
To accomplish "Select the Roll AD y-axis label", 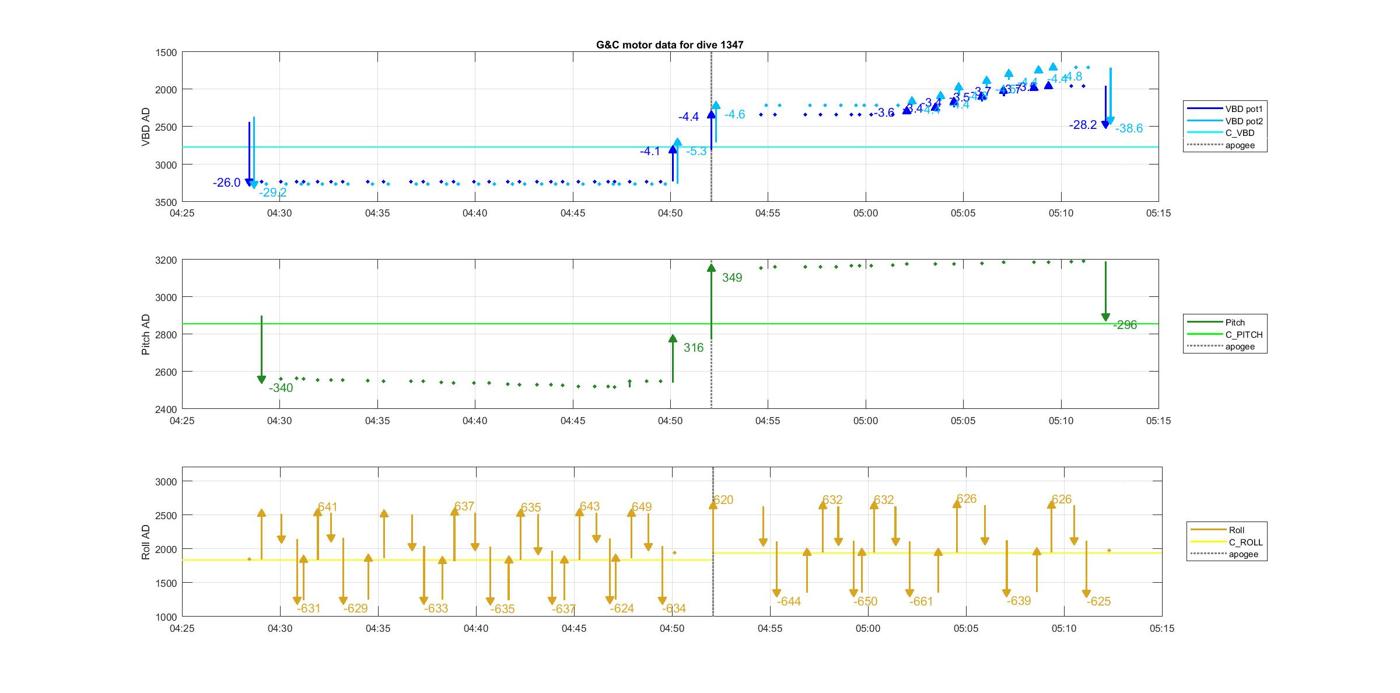I will coord(146,541).
